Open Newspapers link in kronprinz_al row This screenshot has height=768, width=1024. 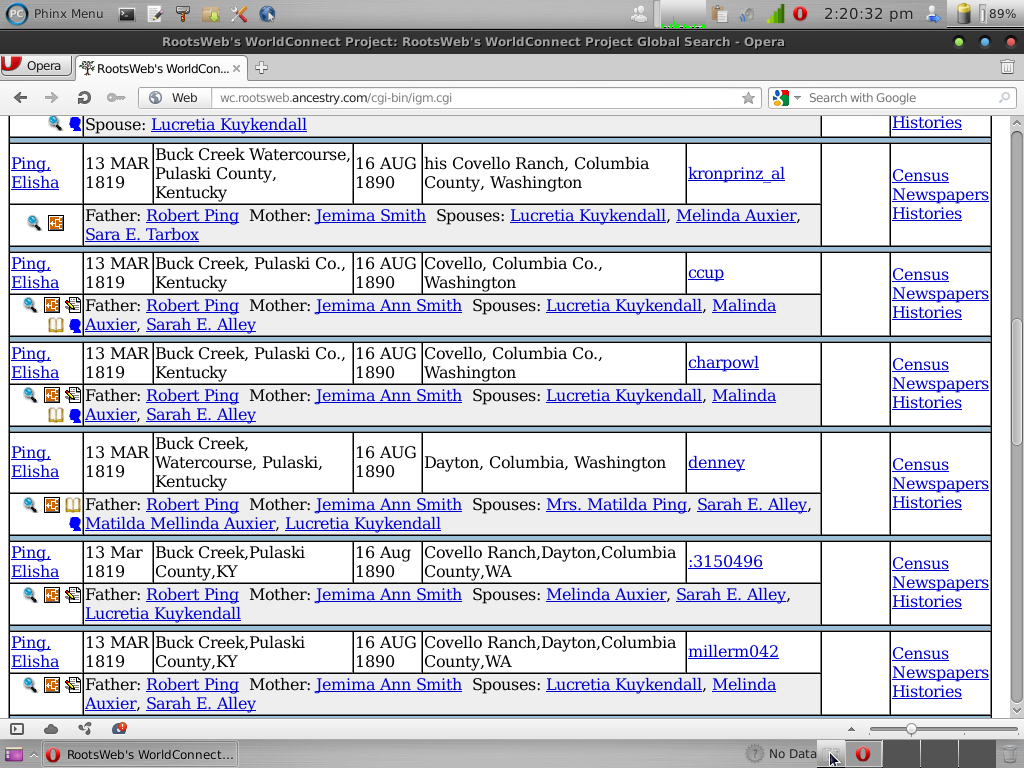click(940, 195)
